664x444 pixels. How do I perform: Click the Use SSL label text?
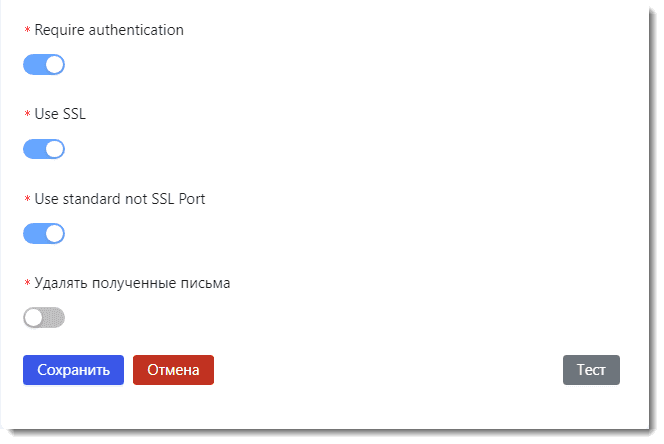pyautogui.click(x=60, y=114)
